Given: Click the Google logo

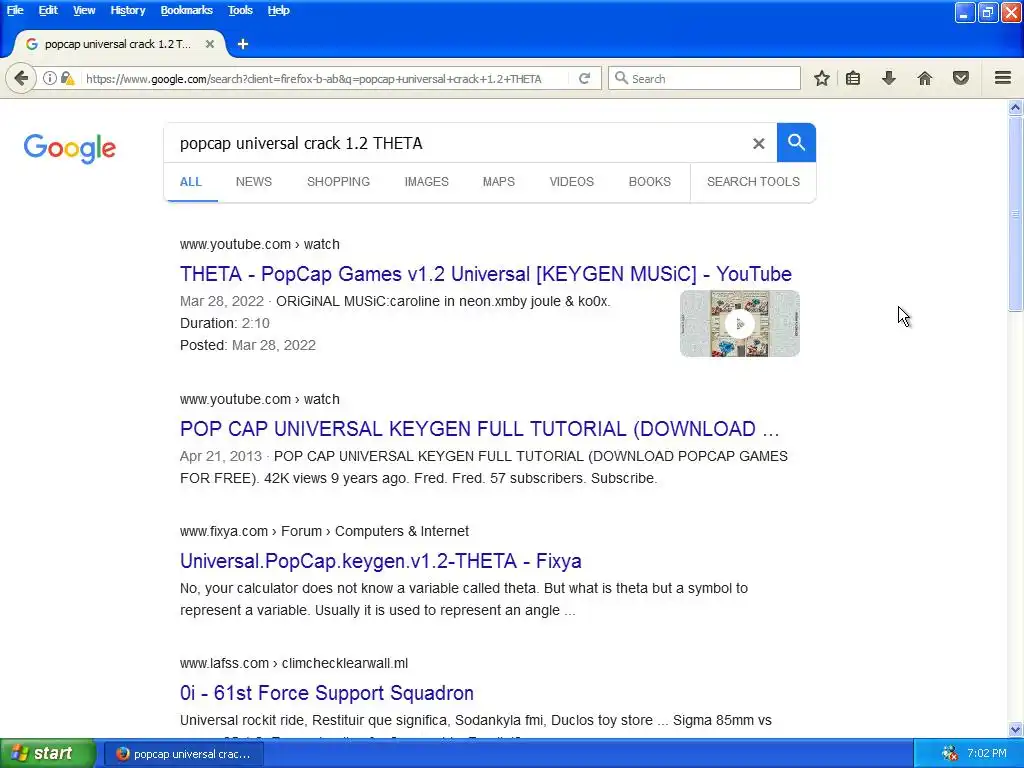Looking at the screenshot, I should coord(69,149).
